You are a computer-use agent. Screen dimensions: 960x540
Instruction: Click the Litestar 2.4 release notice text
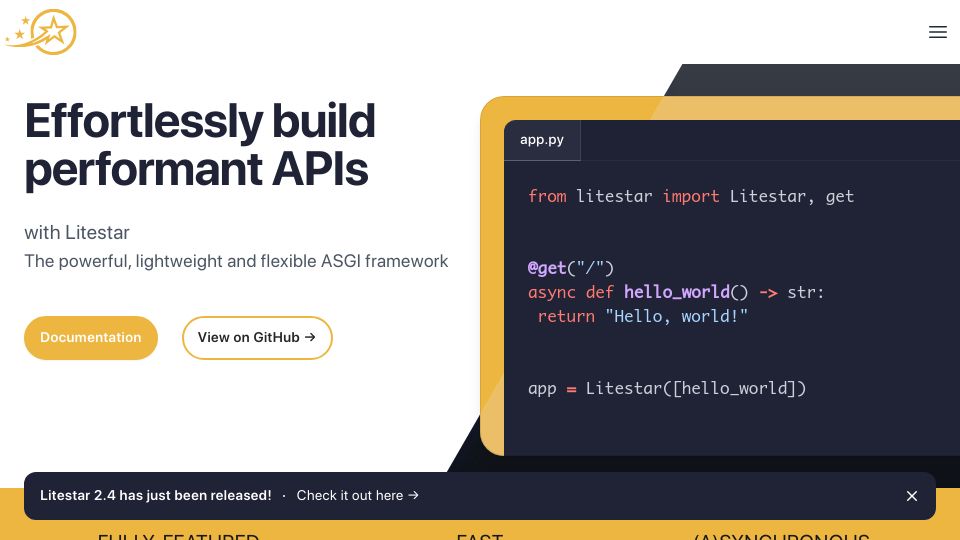coord(156,495)
